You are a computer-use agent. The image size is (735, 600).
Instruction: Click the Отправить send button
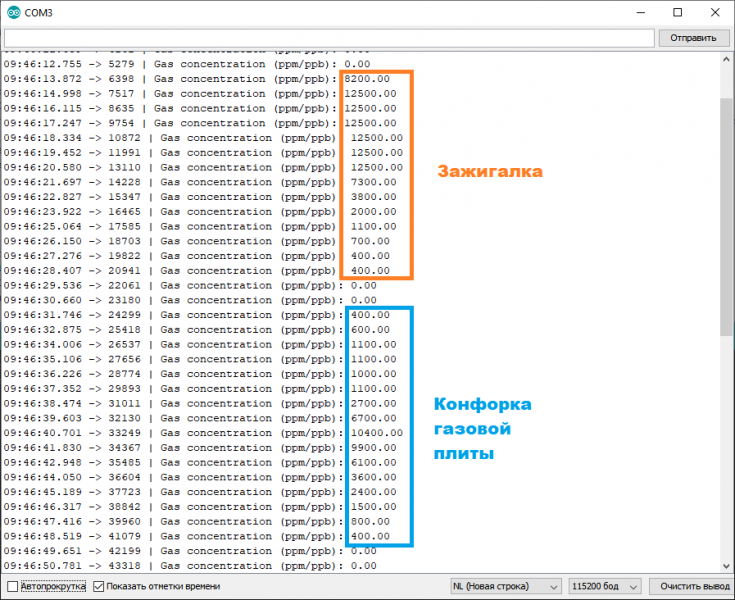pyautogui.click(x=692, y=38)
